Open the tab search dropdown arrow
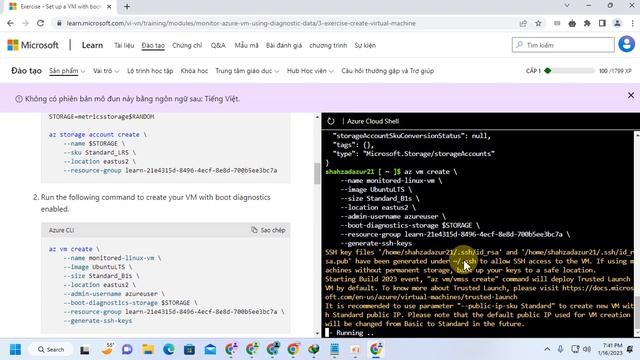This screenshot has width=640, height=360. coord(567,6)
